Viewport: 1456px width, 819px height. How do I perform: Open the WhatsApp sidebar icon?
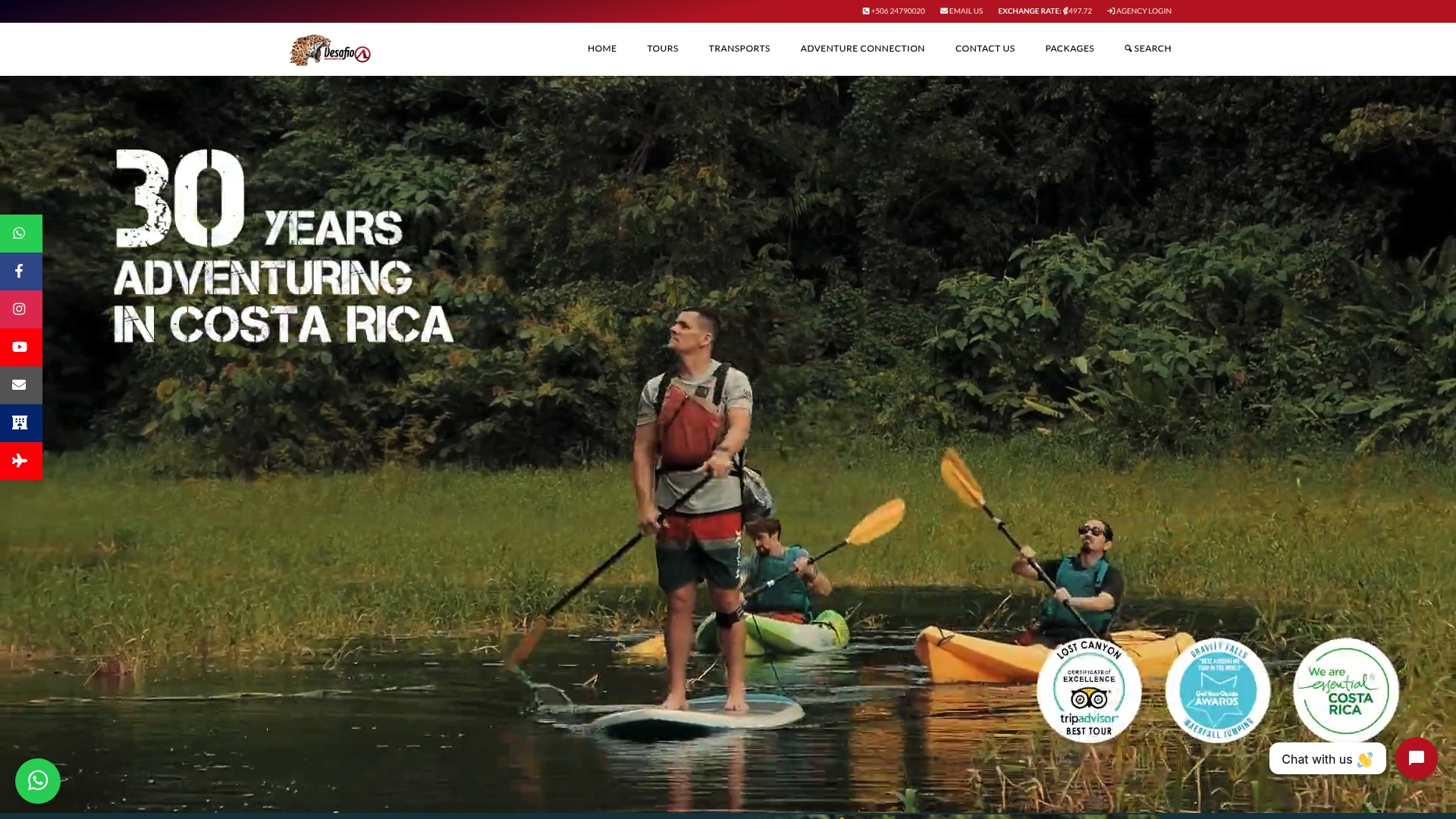click(20, 234)
